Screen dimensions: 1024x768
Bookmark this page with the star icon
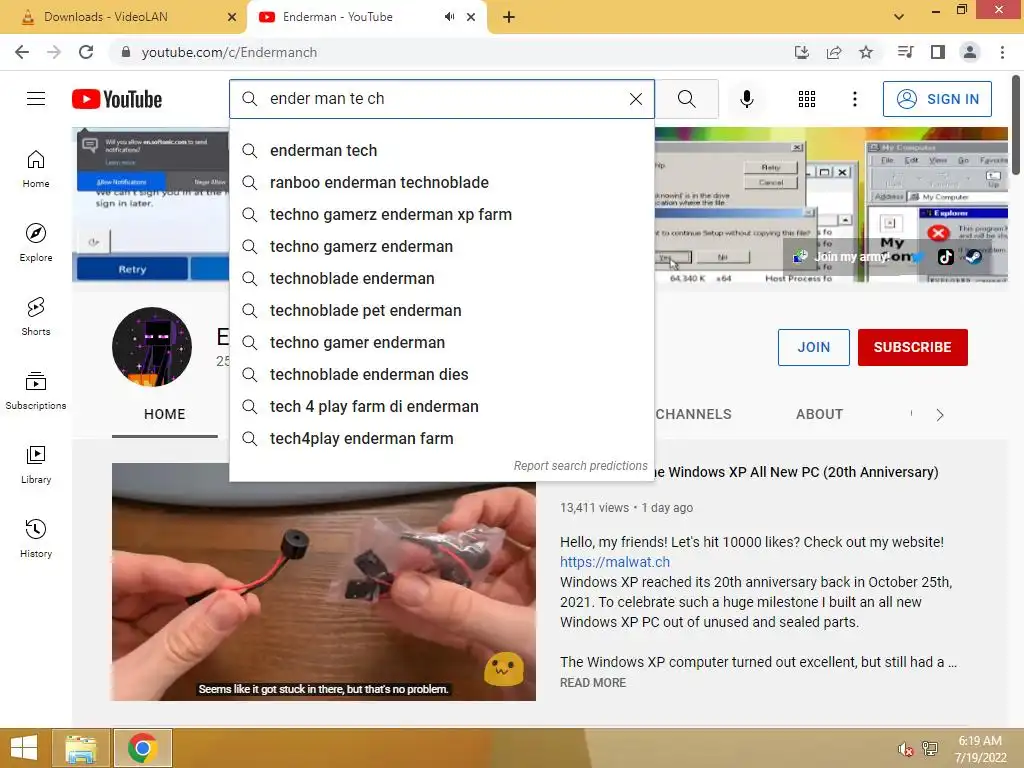pos(865,52)
